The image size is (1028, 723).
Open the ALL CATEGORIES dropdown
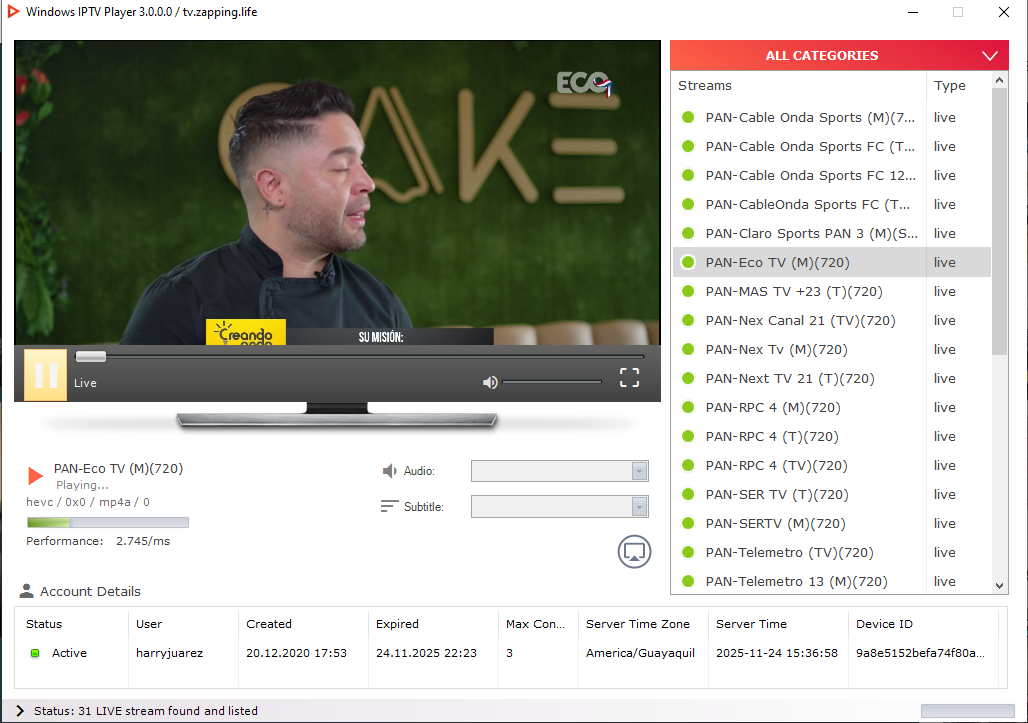tap(839, 56)
